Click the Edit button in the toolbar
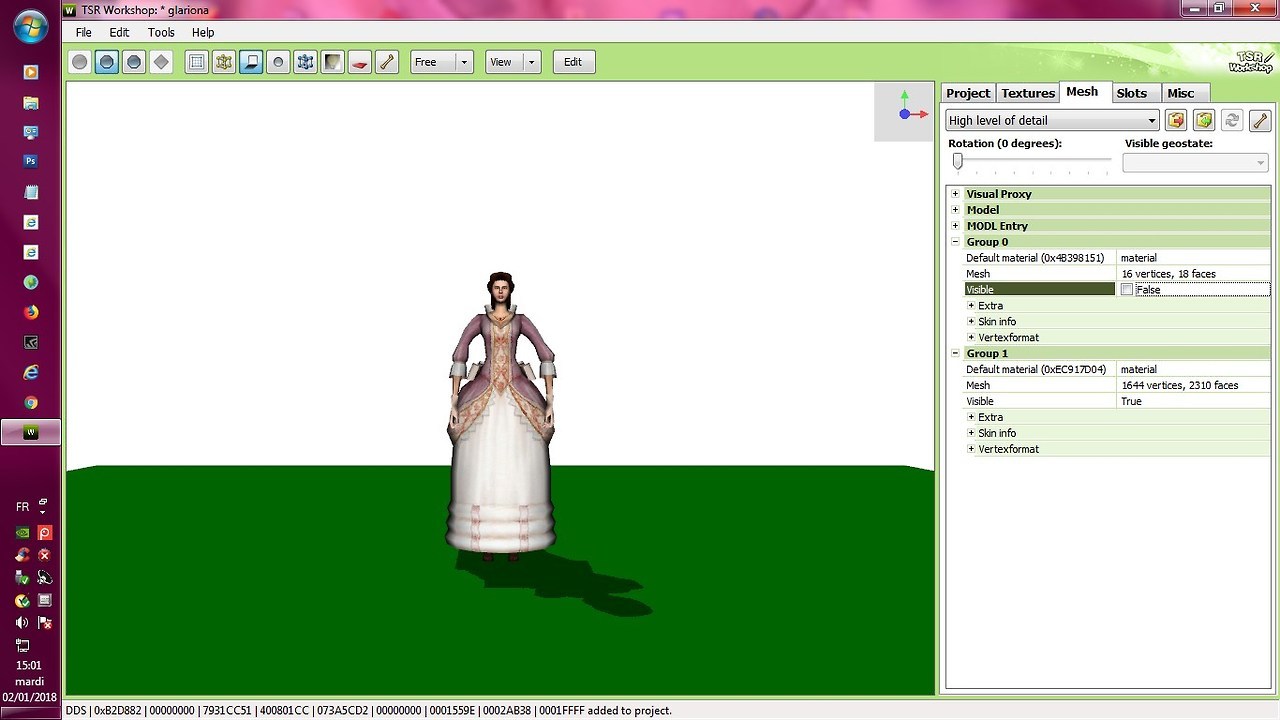This screenshot has width=1280, height=720. 573,62
